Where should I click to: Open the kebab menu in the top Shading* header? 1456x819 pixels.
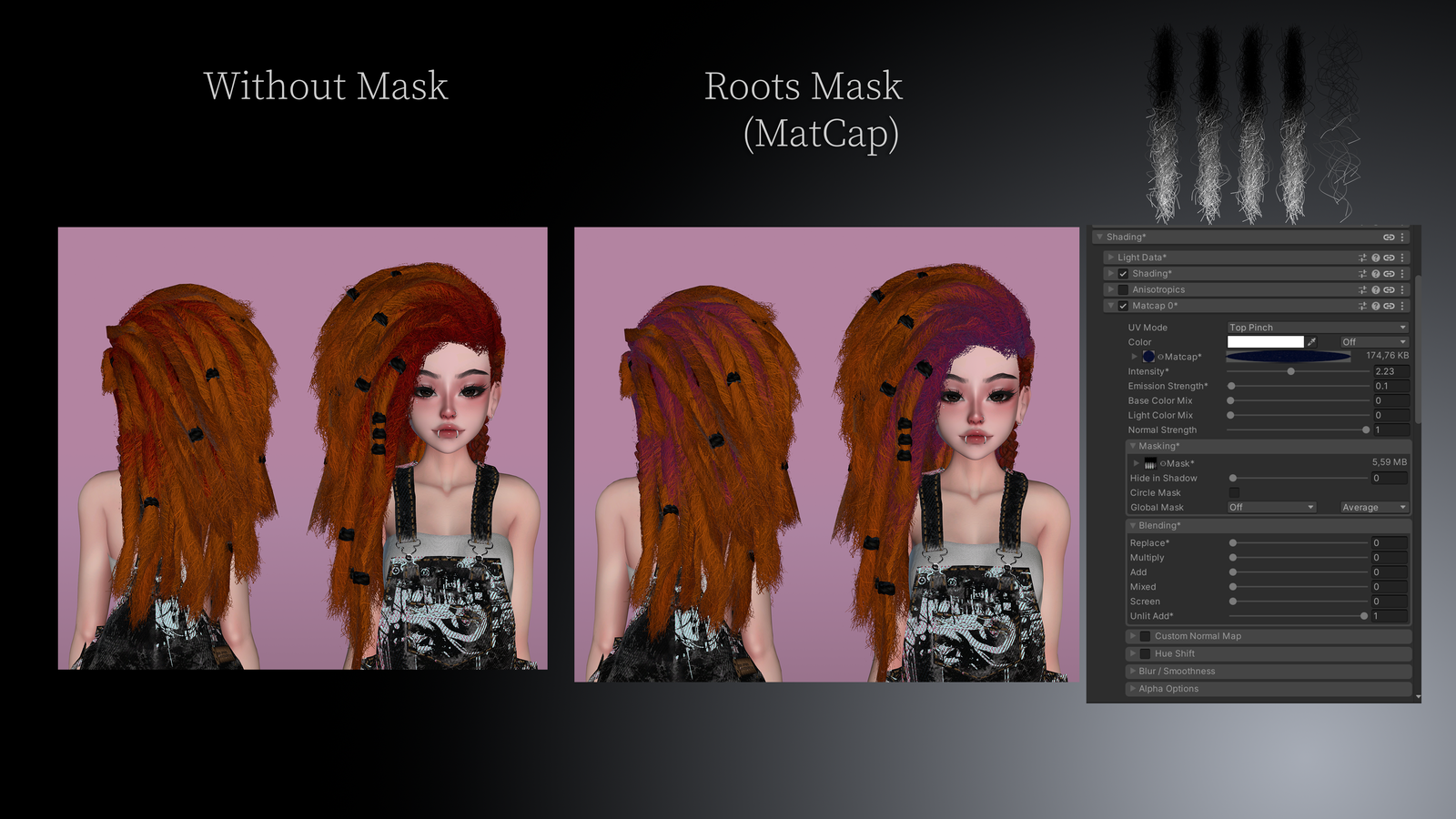(1402, 238)
